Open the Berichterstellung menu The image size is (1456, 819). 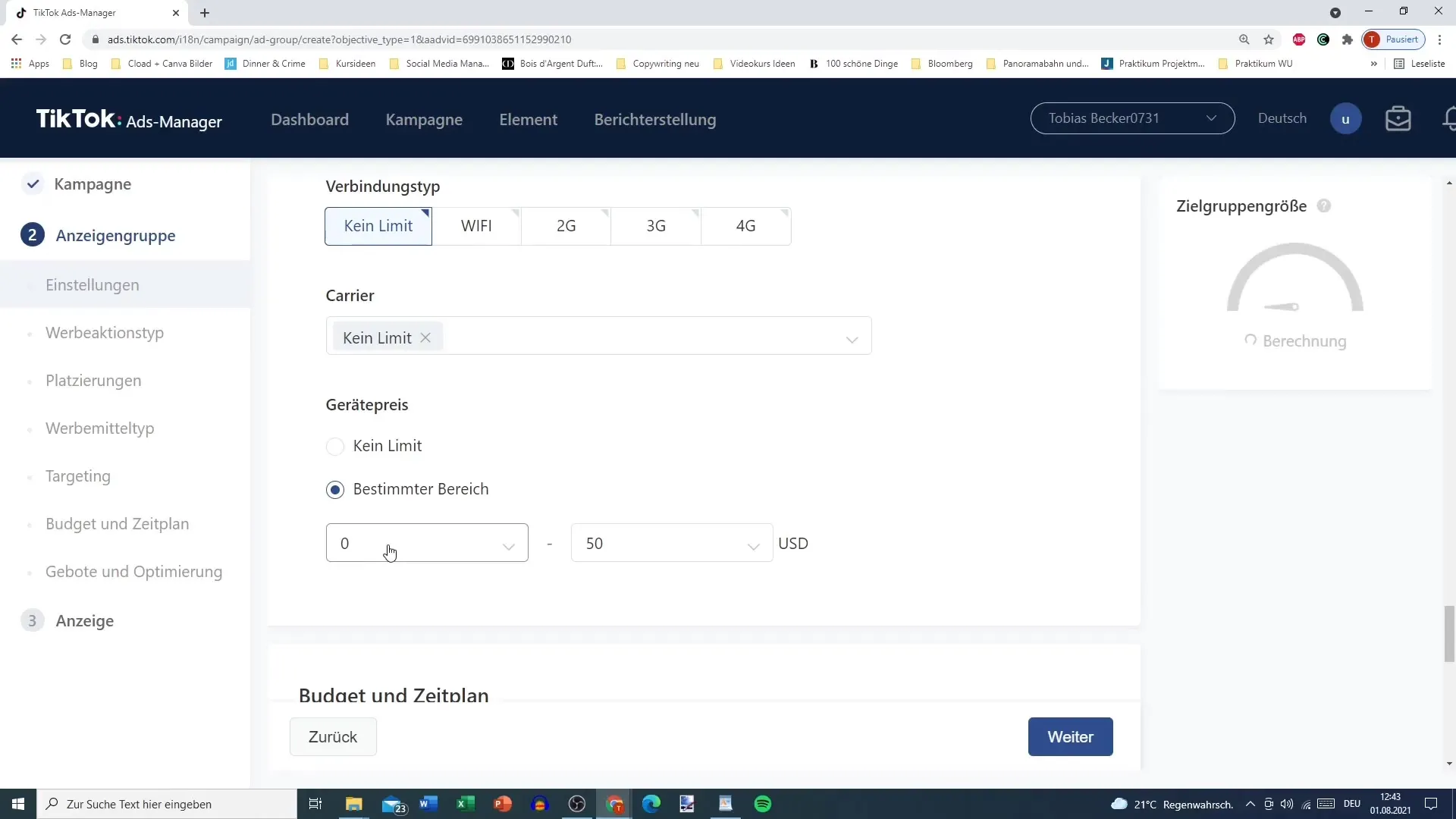[x=654, y=120]
